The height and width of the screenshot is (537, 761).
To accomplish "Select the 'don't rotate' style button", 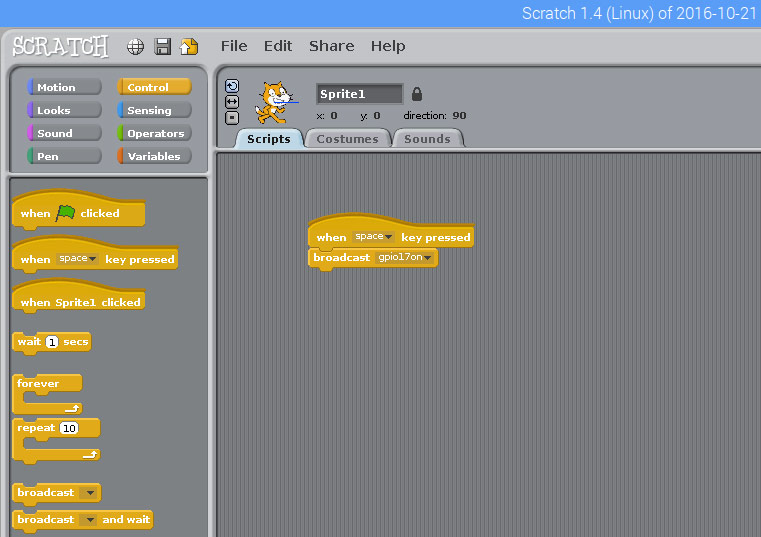I will tap(232, 117).
